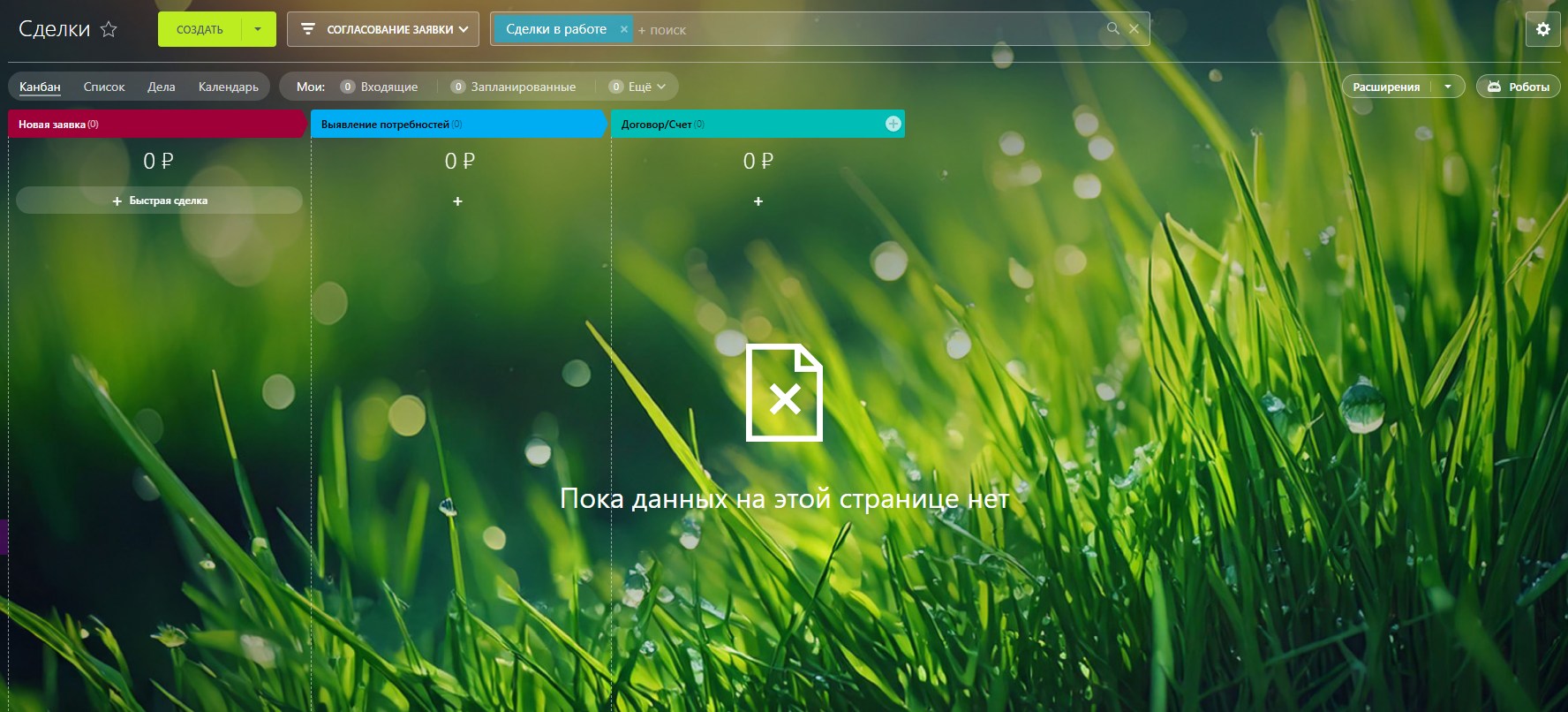Open the Дела tab

point(161,87)
